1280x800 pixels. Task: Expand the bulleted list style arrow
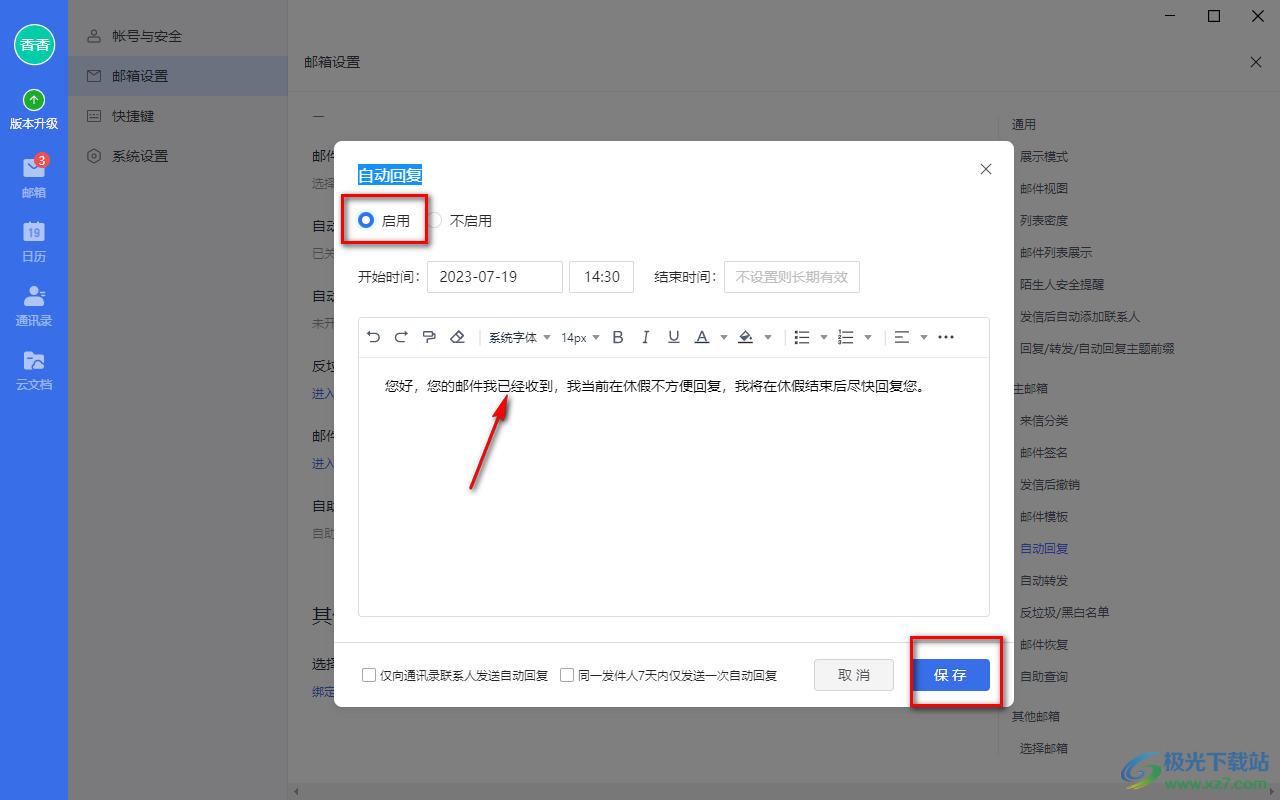coord(824,337)
